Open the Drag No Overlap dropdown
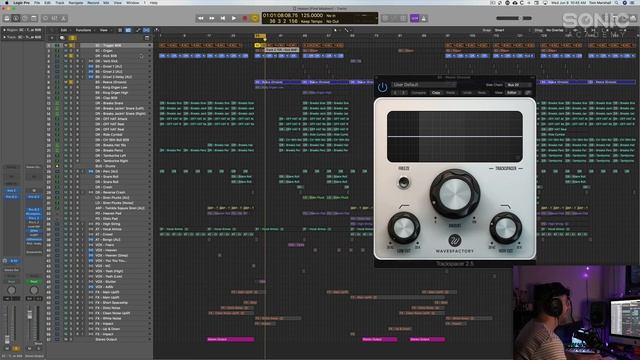The image size is (640, 360). click(558, 30)
